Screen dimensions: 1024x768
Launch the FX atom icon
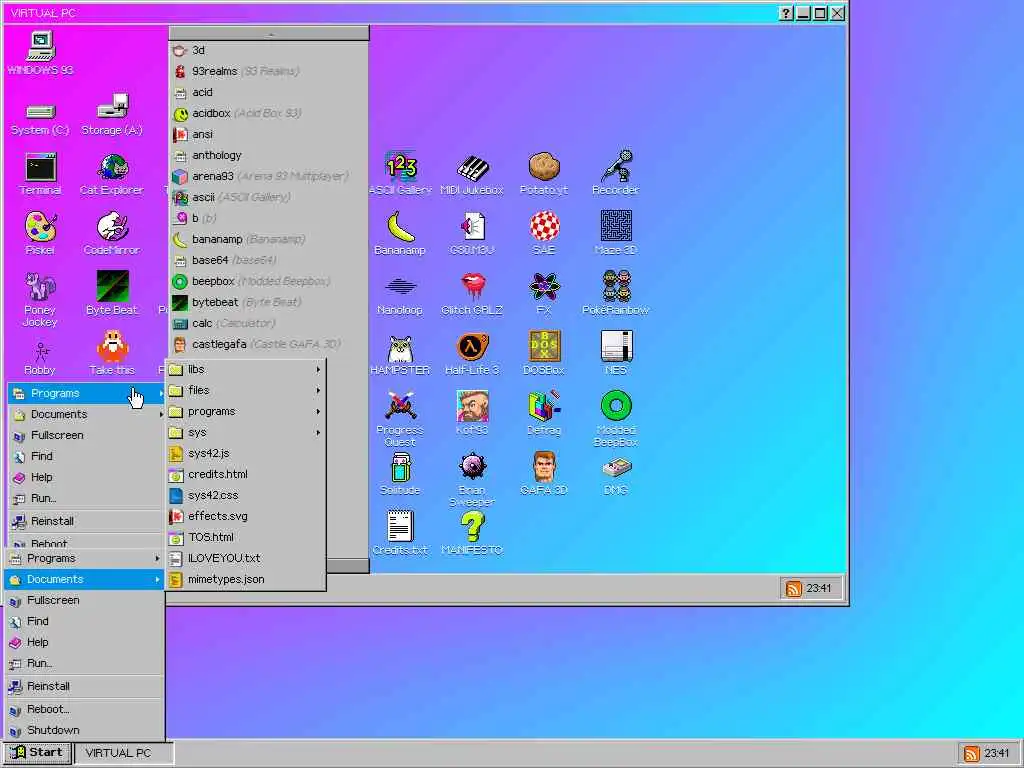point(543,294)
